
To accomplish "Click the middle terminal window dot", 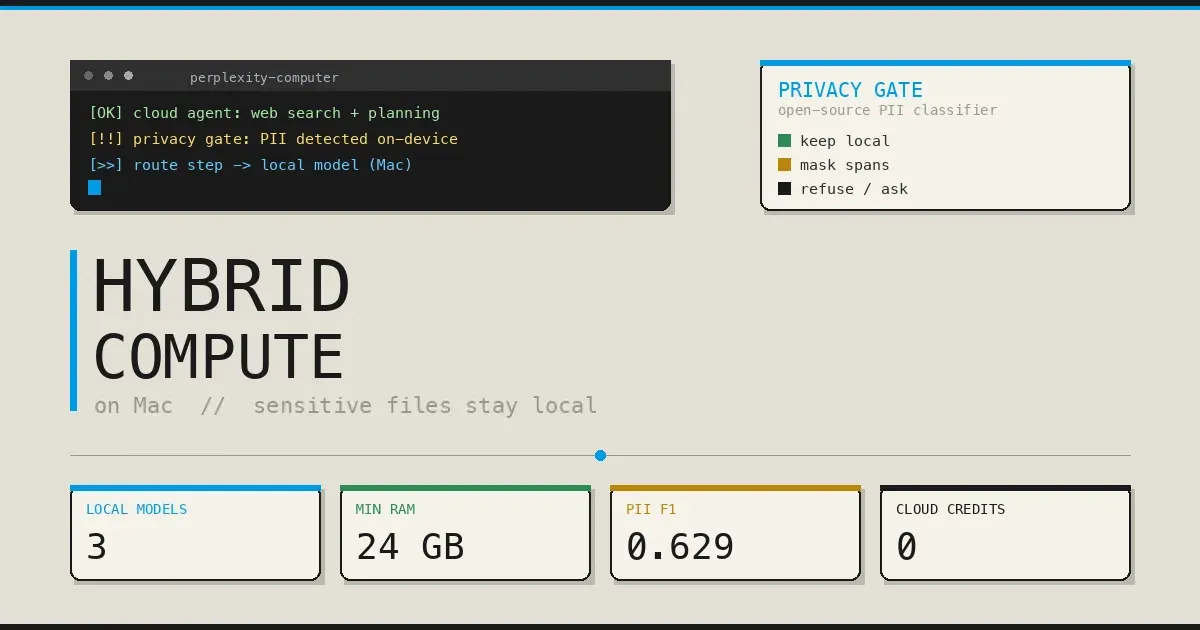I will 109,76.
